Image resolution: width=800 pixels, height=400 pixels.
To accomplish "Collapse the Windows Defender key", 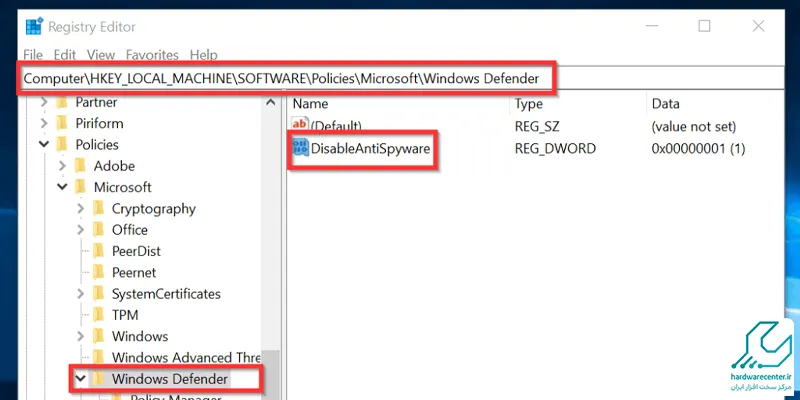I will pyautogui.click(x=81, y=379).
